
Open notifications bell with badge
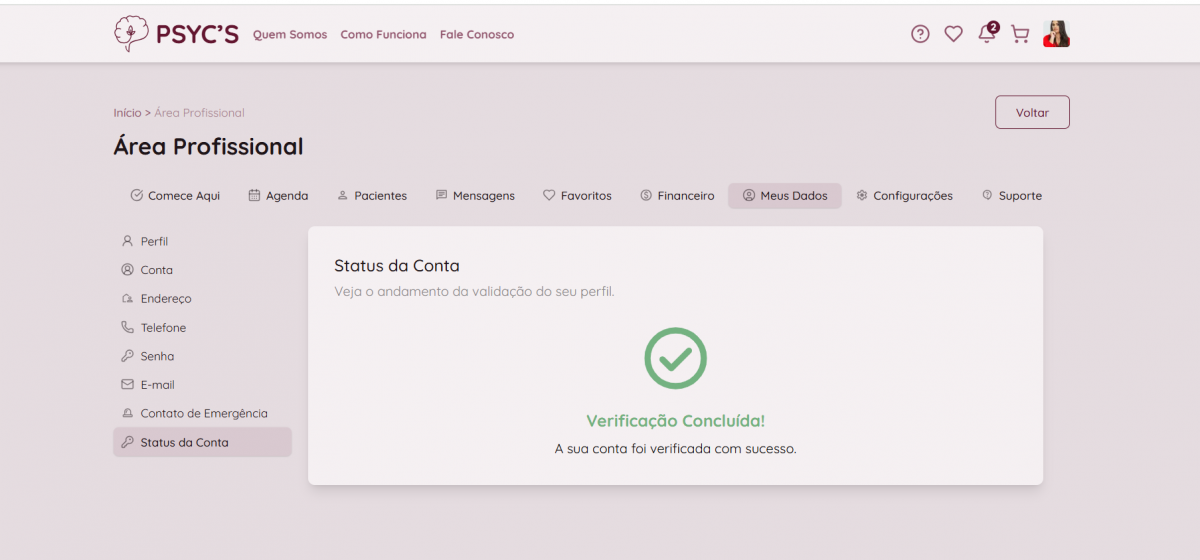pos(987,34)
